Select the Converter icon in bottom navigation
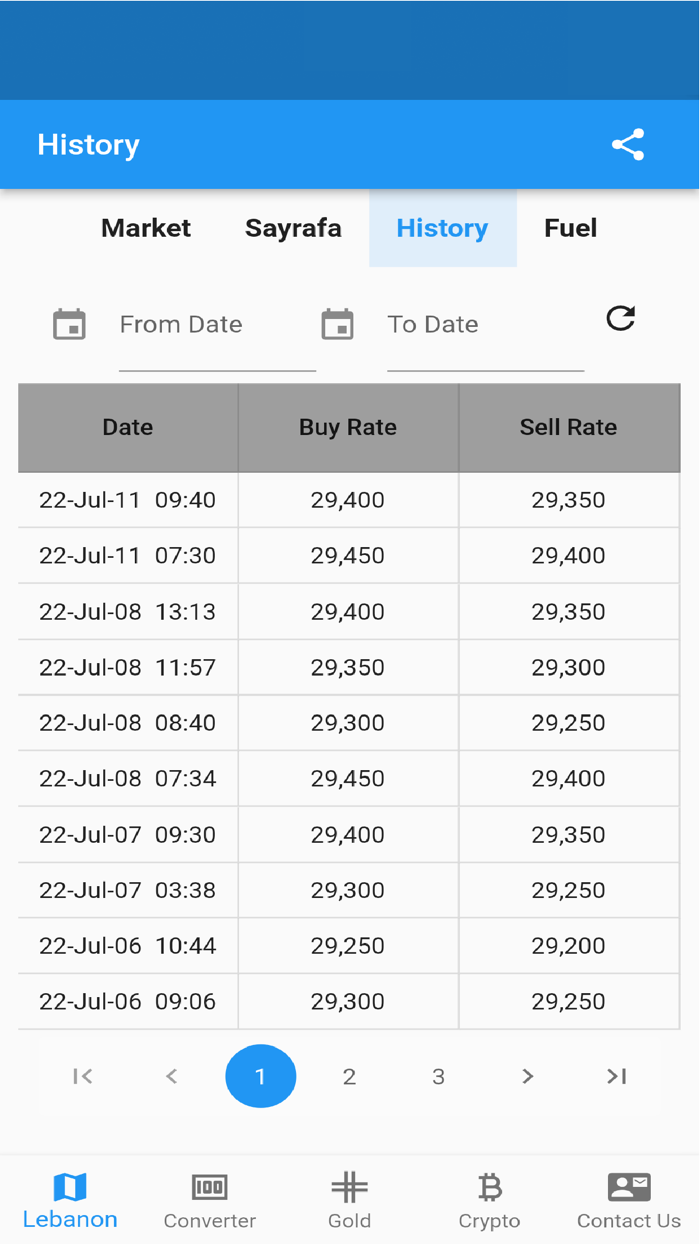Screen dimensions: 700x1244 pos(209,1186)
